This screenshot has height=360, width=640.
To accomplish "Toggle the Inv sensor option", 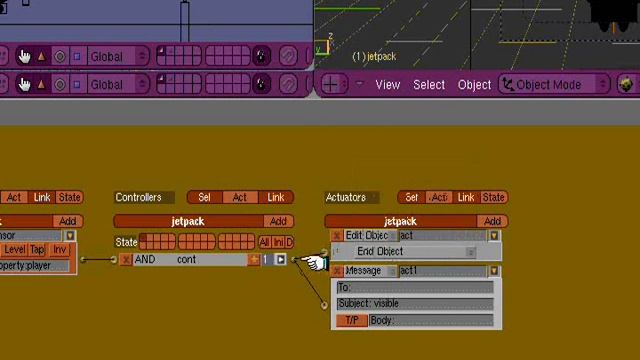I will 60,249.
